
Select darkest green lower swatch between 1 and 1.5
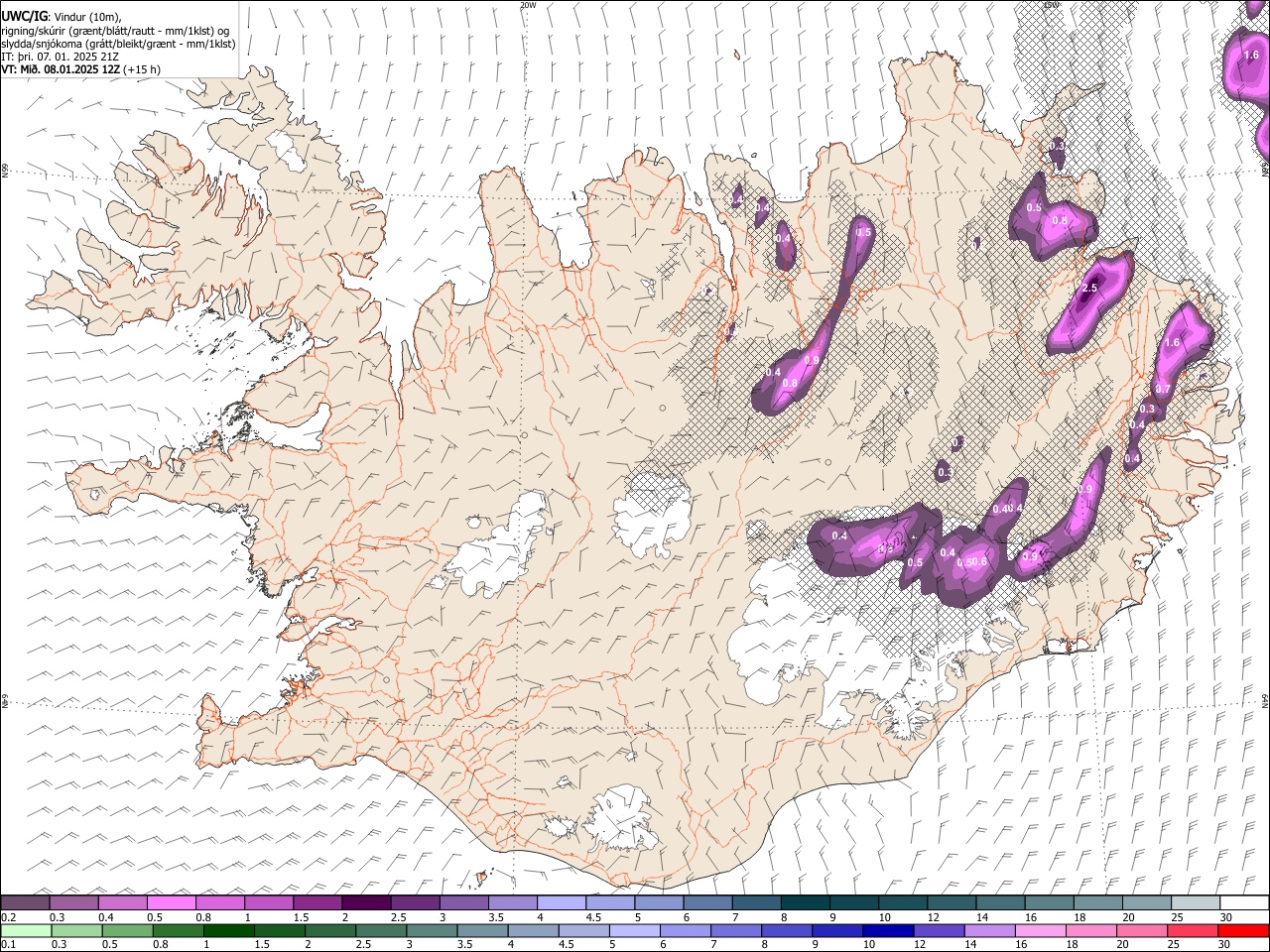pos(228,930)
